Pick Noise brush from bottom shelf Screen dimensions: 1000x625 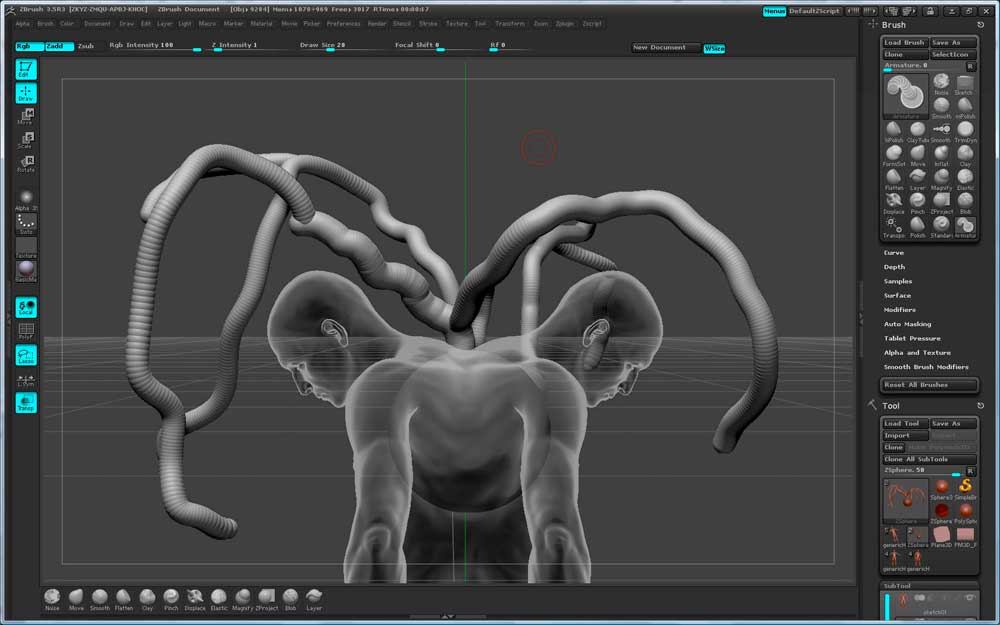(x=52, y=599)
